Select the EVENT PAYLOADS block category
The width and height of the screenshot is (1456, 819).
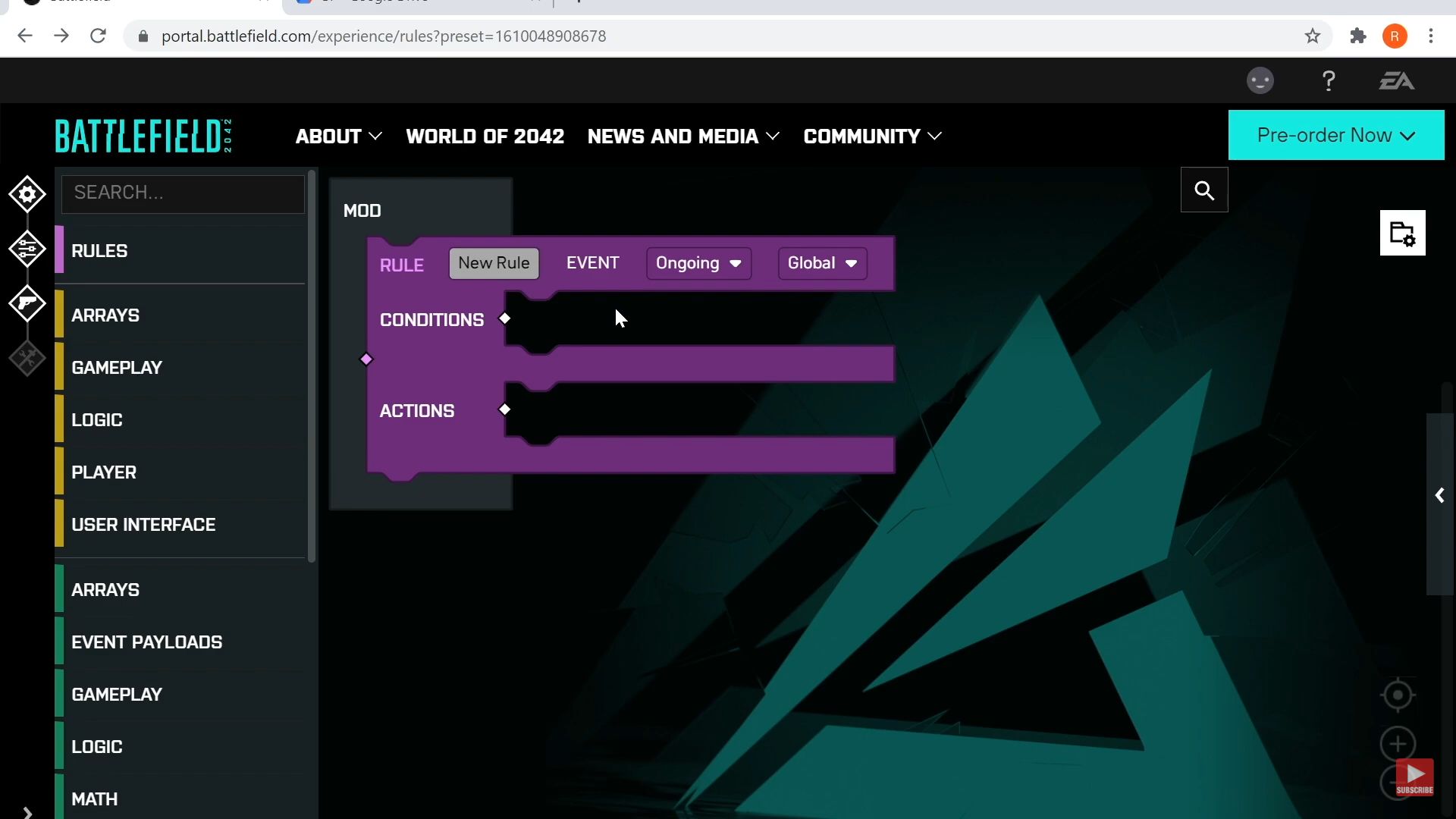pos(146,642)
